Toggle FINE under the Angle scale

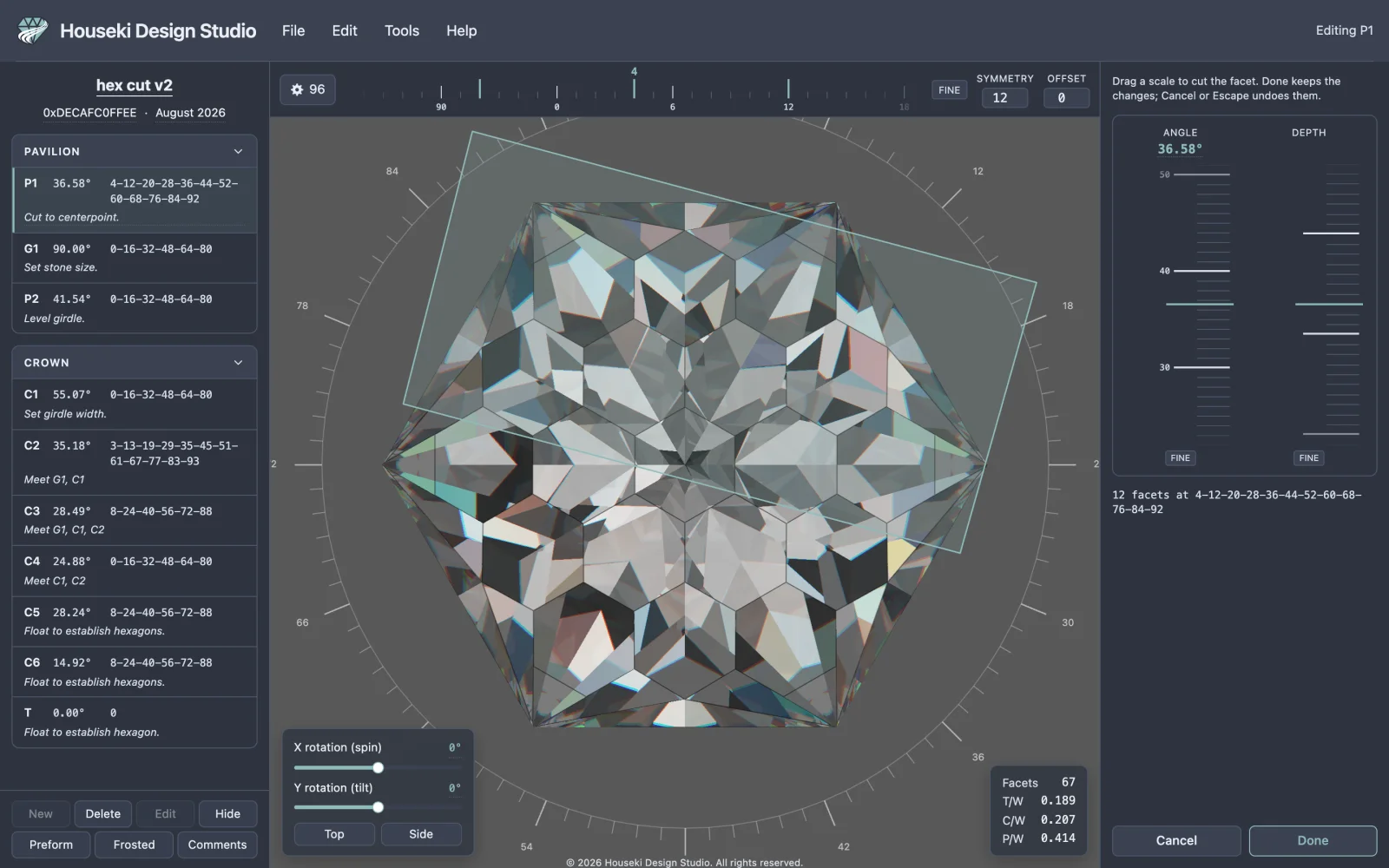click(x=1180, y=457)
